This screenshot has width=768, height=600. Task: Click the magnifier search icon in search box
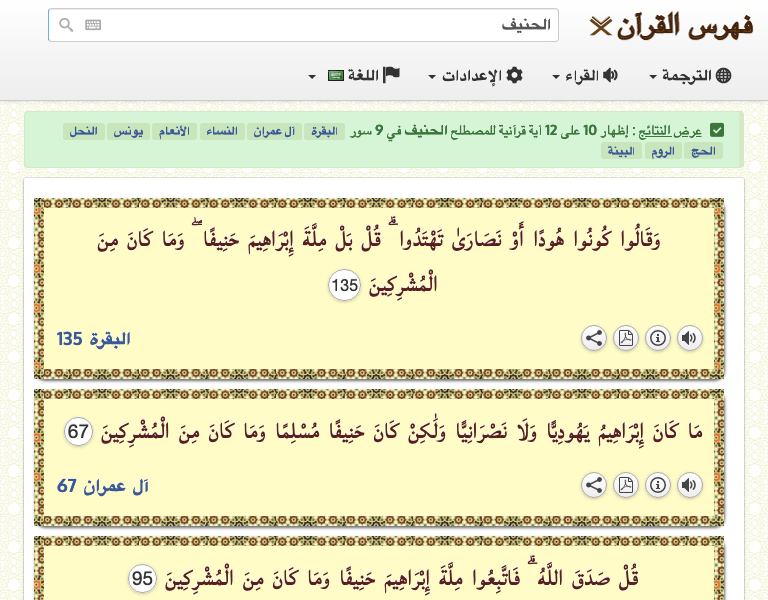pyautogui.click(x=66, y=26)
